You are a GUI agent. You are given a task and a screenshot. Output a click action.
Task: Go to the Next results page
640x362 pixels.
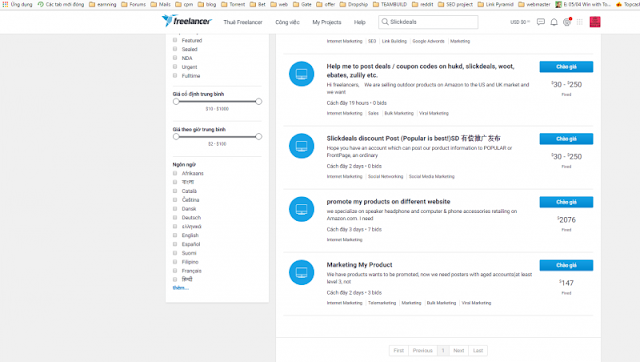[x=458, y=351]
